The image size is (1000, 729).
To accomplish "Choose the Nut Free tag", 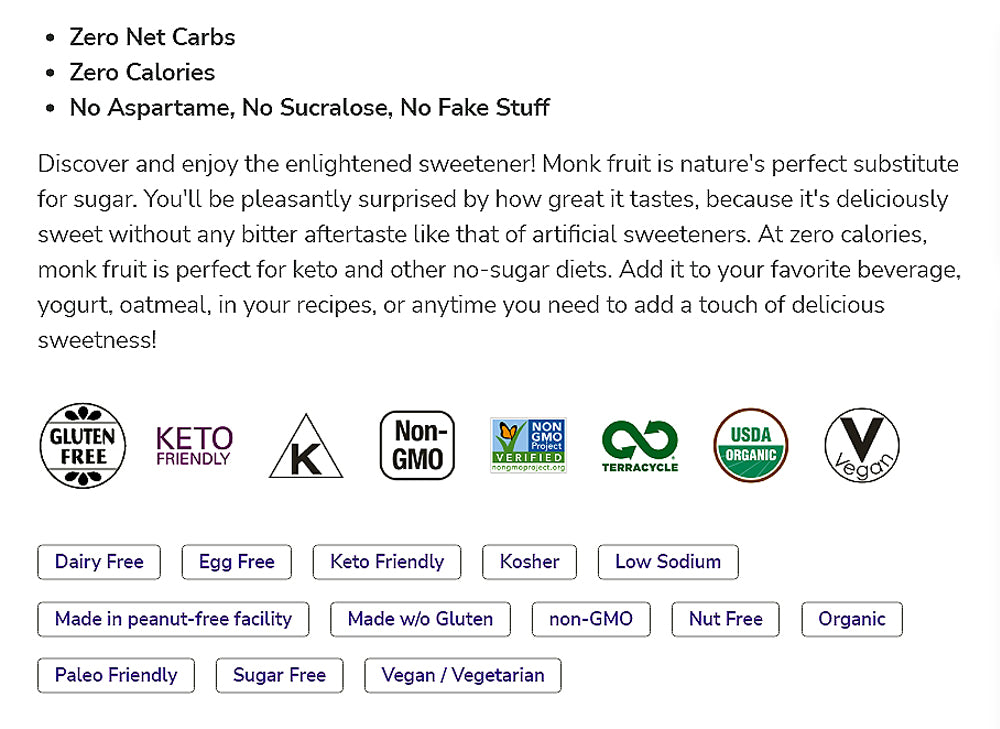I will coord(726,619).
